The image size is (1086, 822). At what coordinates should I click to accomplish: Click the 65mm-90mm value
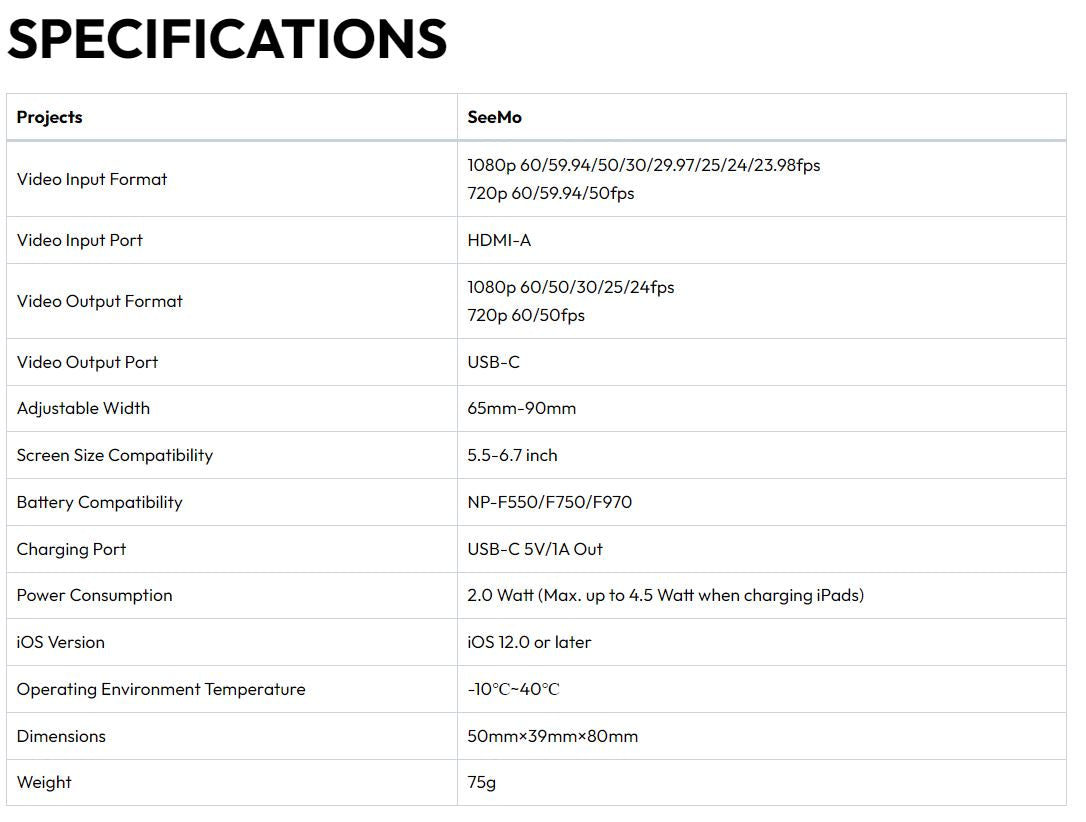[521, 408]
